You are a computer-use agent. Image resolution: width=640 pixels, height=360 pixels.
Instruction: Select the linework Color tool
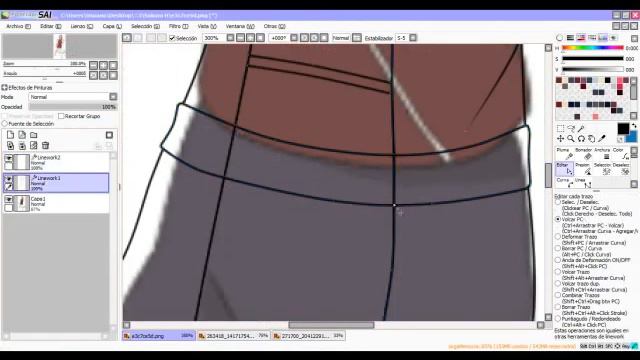(621, 154)
